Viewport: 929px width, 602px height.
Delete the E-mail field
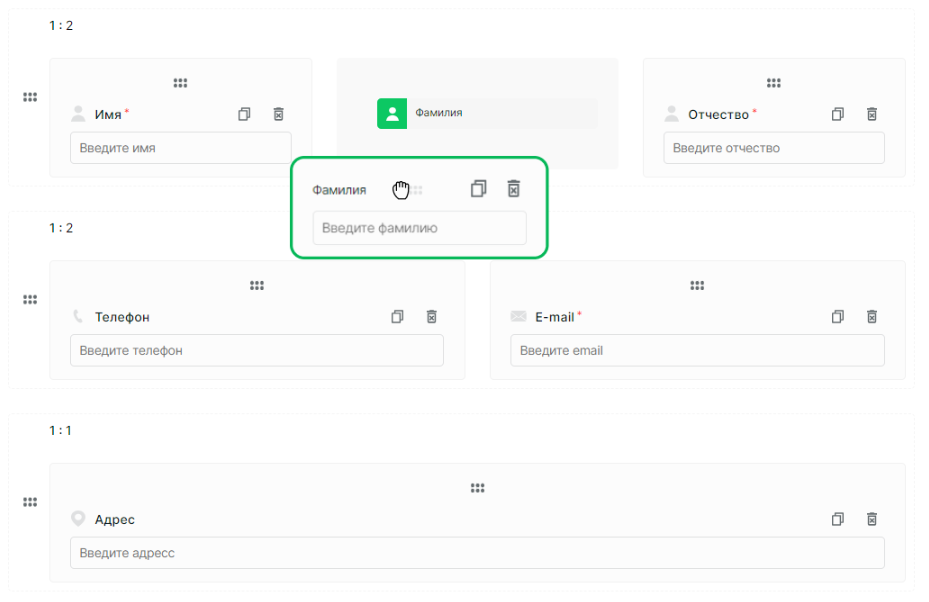(872, 316)
